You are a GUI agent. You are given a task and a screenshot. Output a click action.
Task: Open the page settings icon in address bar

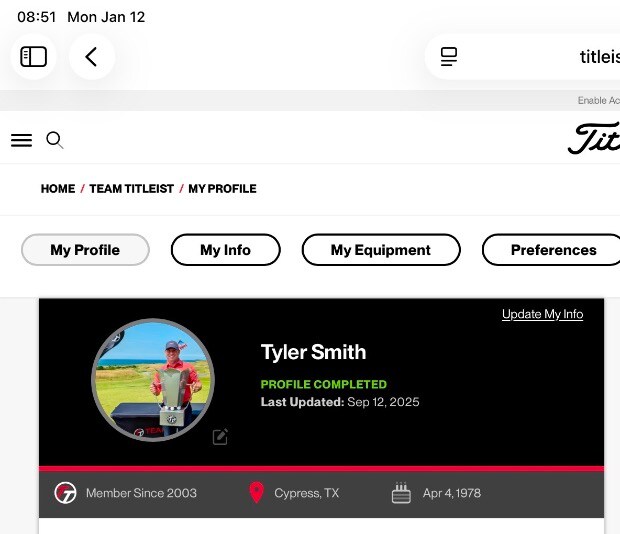click(449, 57)
